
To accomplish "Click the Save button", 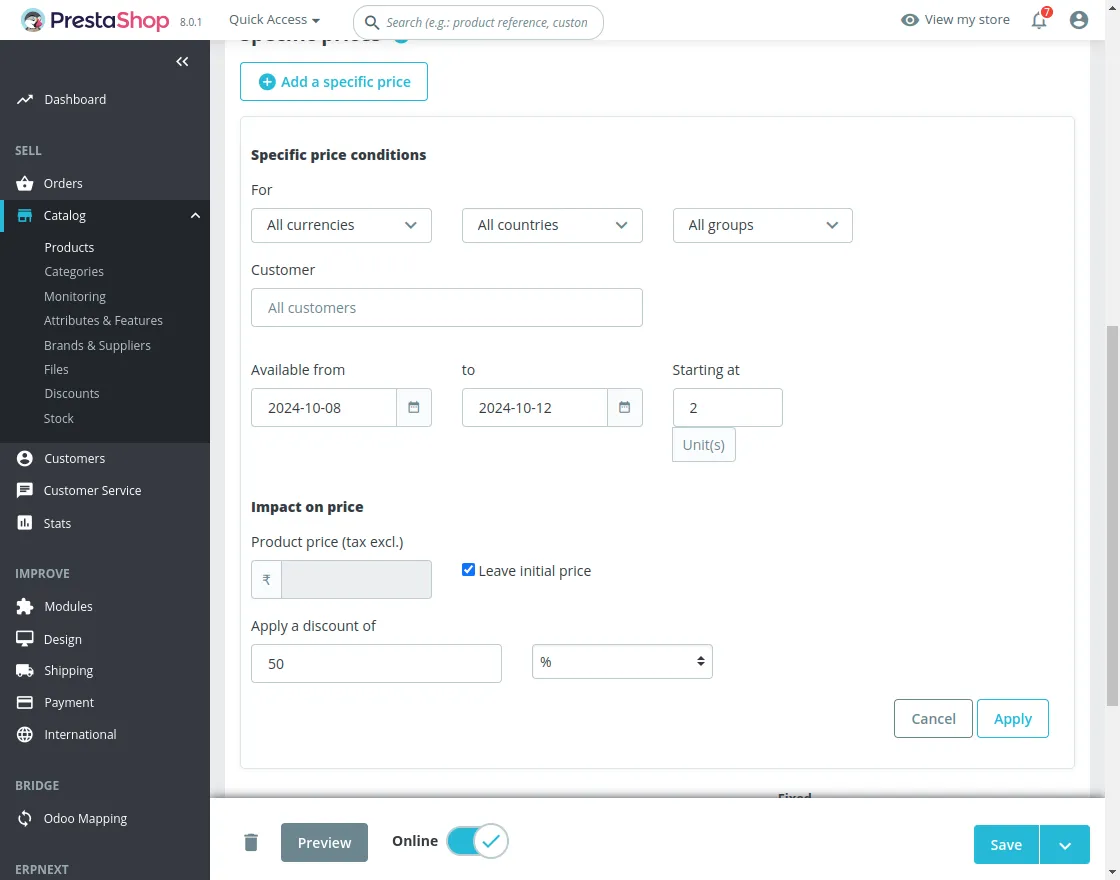I will (x=1006, y=845).
